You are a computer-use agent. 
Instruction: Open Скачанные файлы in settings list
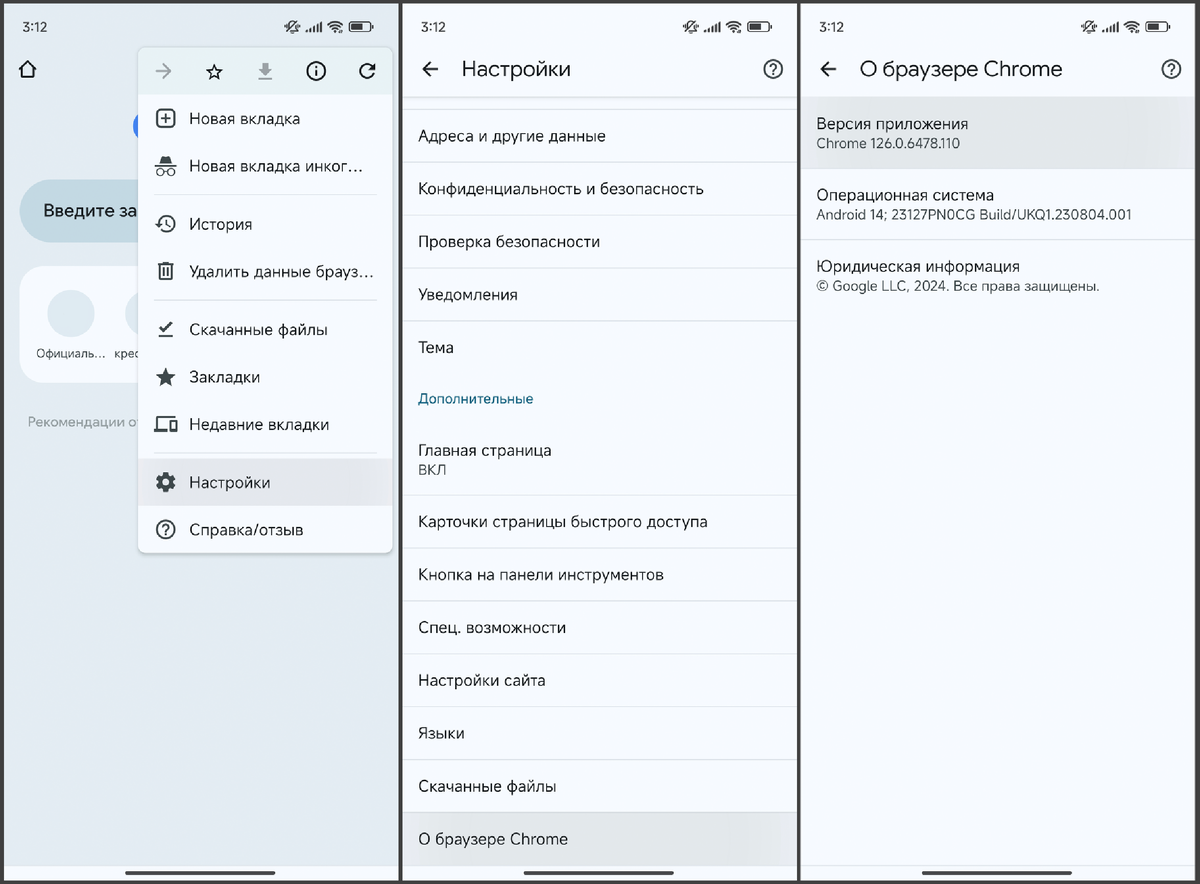click(599, 787)
